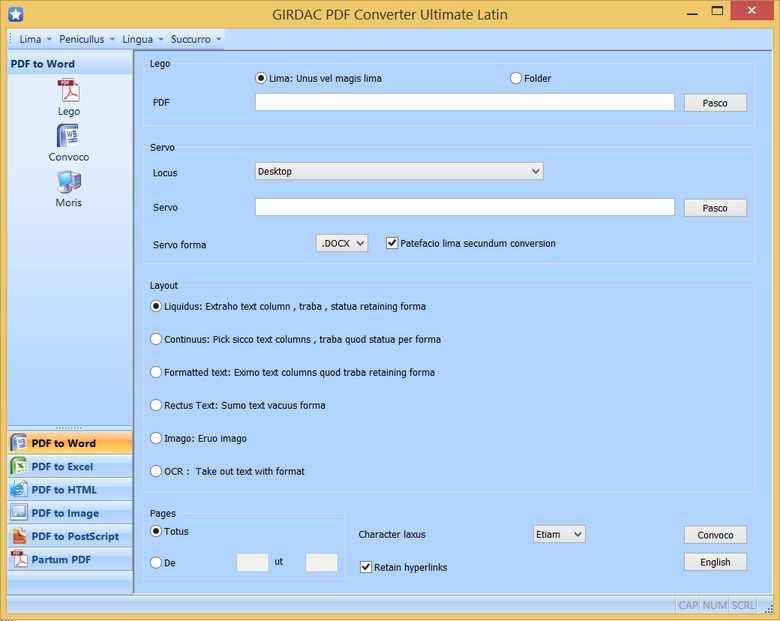The width and height of the screenshot is (780, 621).
Task: Click the Partum PDF icon
Action: pos(19,559)
